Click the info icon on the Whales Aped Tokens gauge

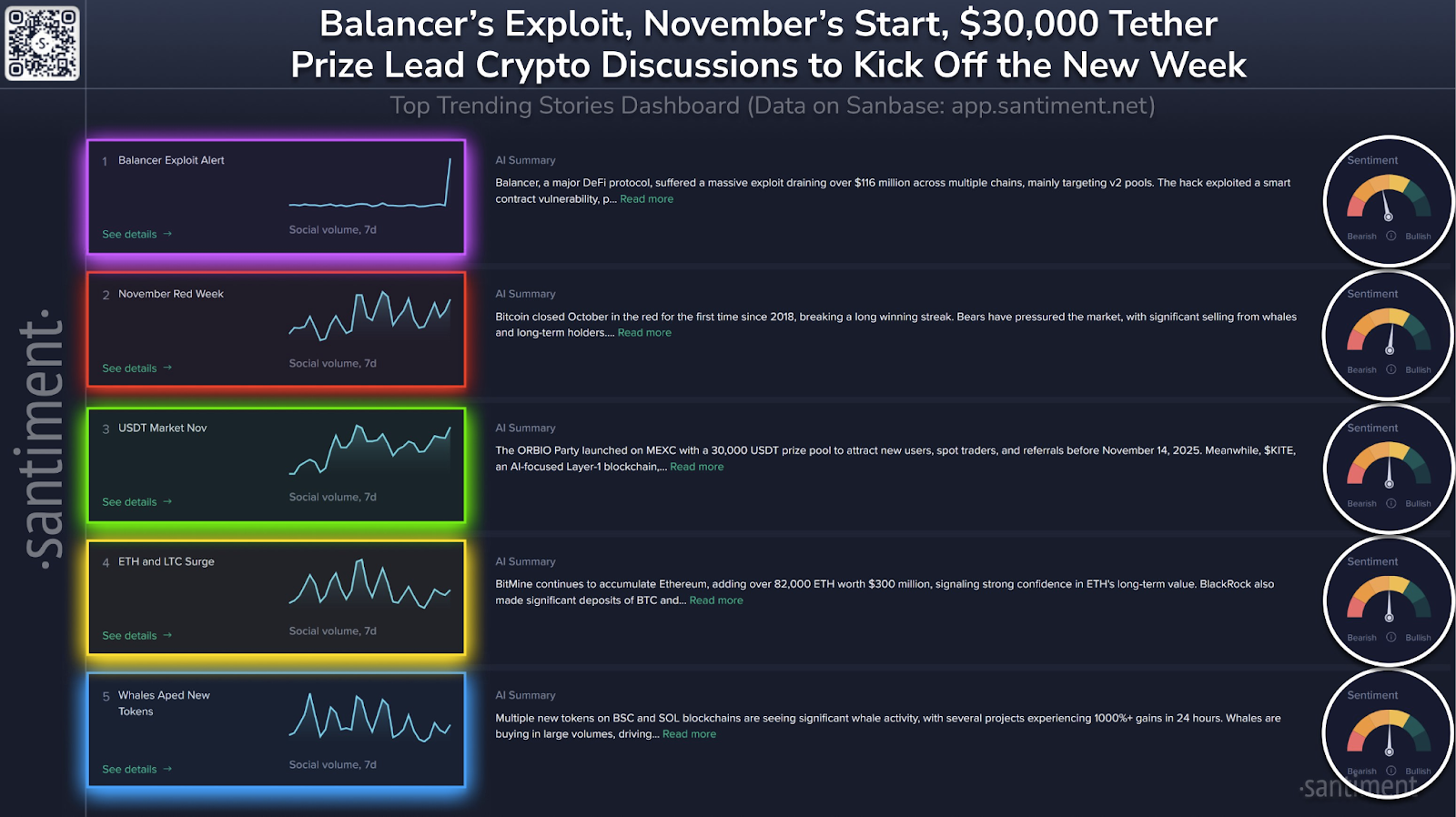coord(1390,770)
